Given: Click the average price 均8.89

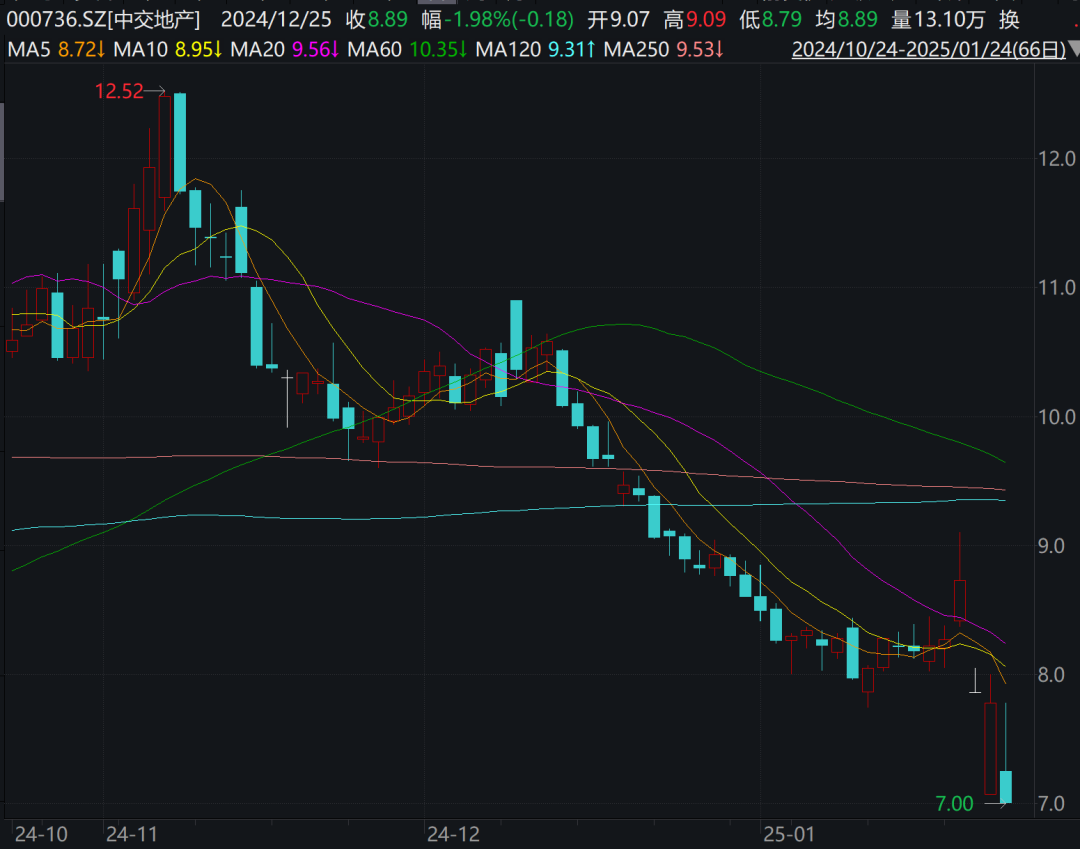Looking at the screenshot, I should (847, 19).
